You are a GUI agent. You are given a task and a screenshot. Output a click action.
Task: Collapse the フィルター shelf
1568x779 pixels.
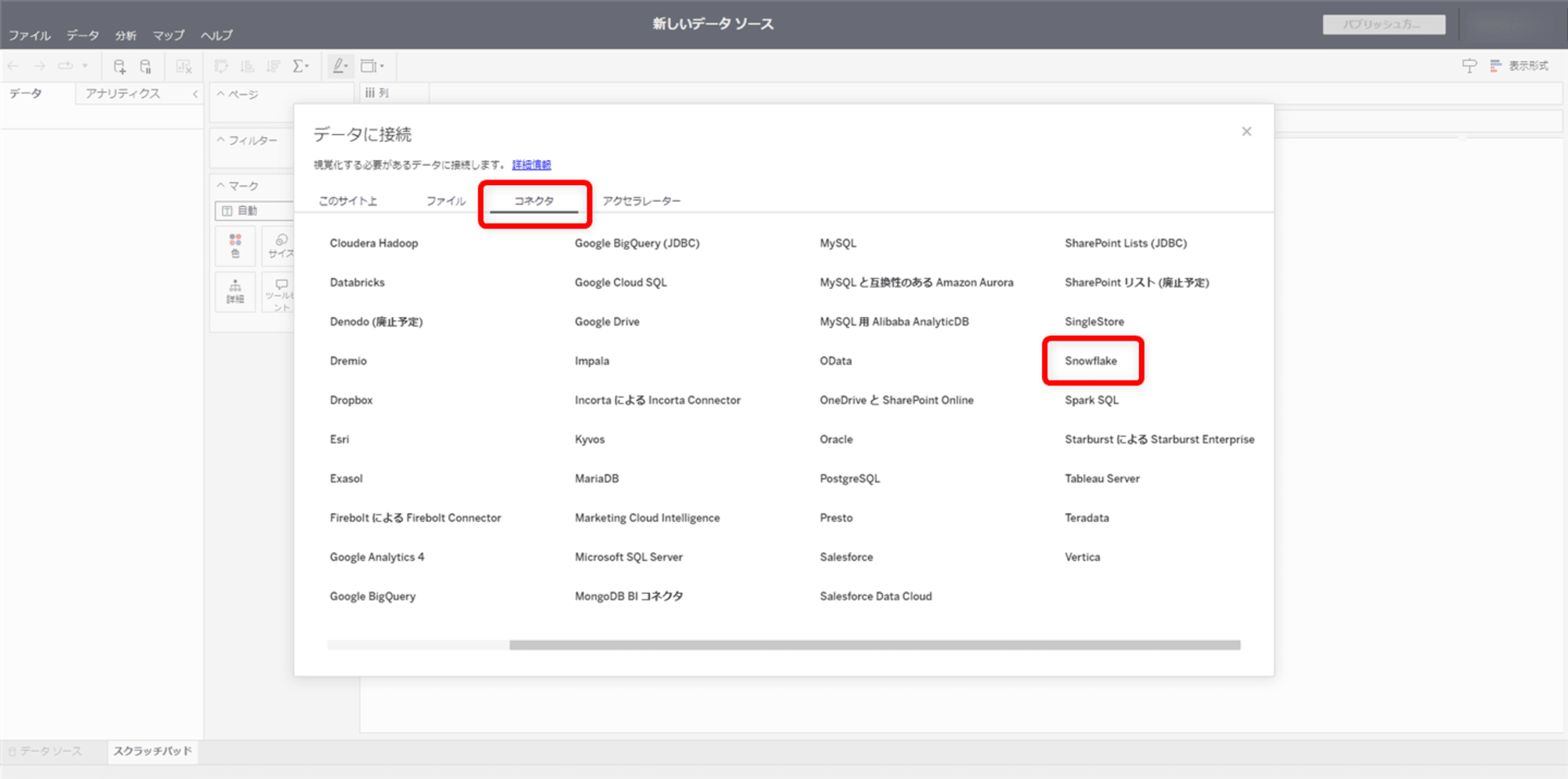pos(221,140)
